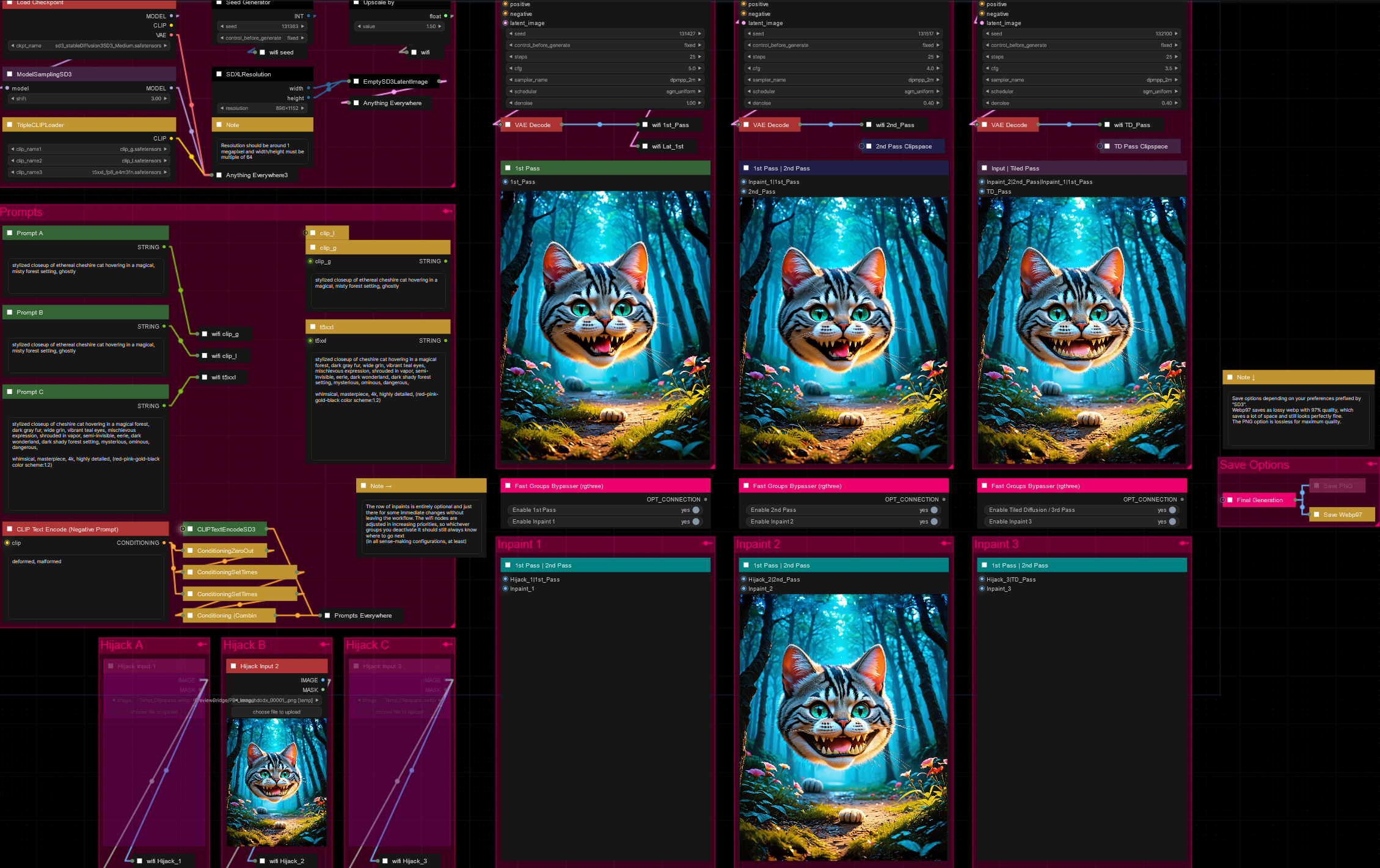The width and height of the screenshot is (1380, 868).
Task: Click the Anything Everywhere3 node's white square
Action: (219, 175)
